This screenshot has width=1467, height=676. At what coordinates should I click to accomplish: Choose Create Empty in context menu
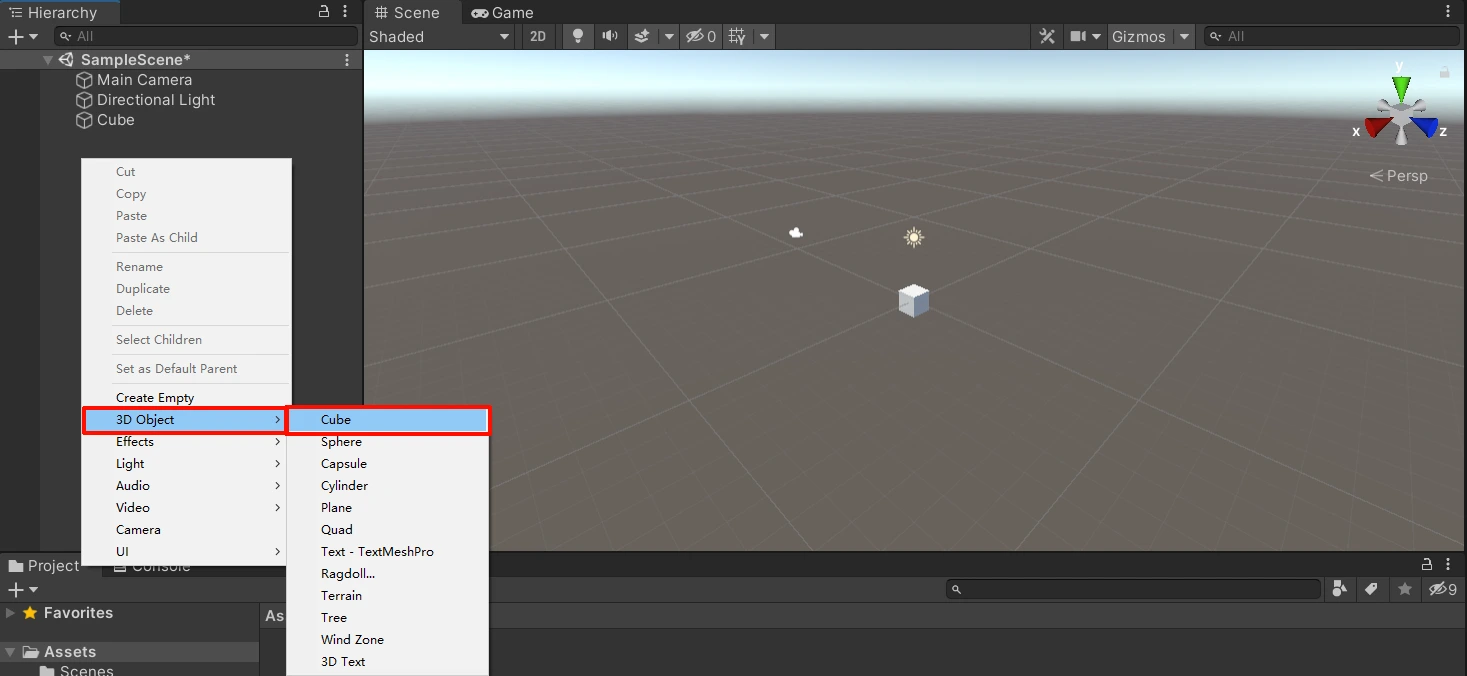(x=155, y=398)
